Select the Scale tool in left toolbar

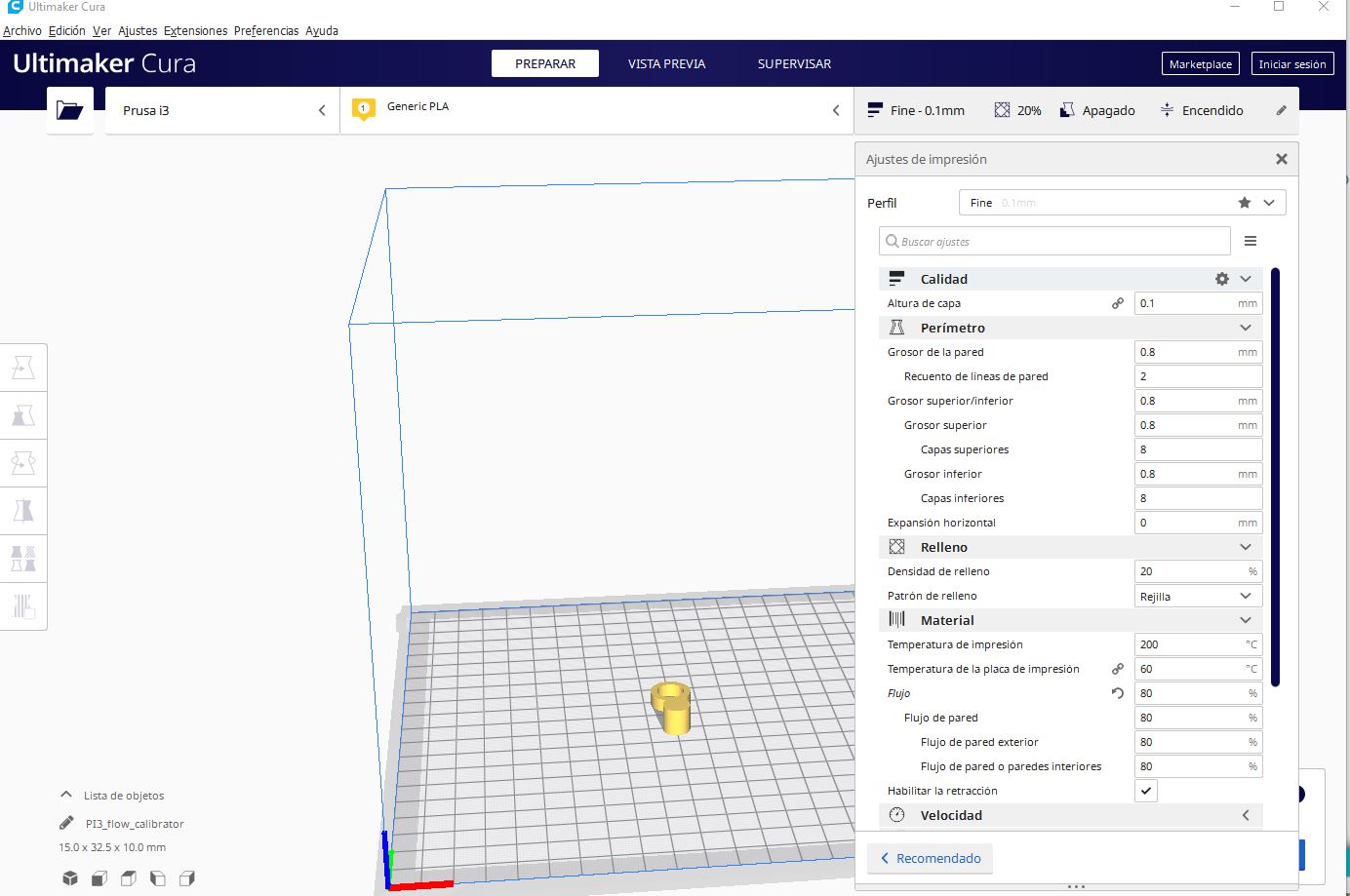click(23, 416)
